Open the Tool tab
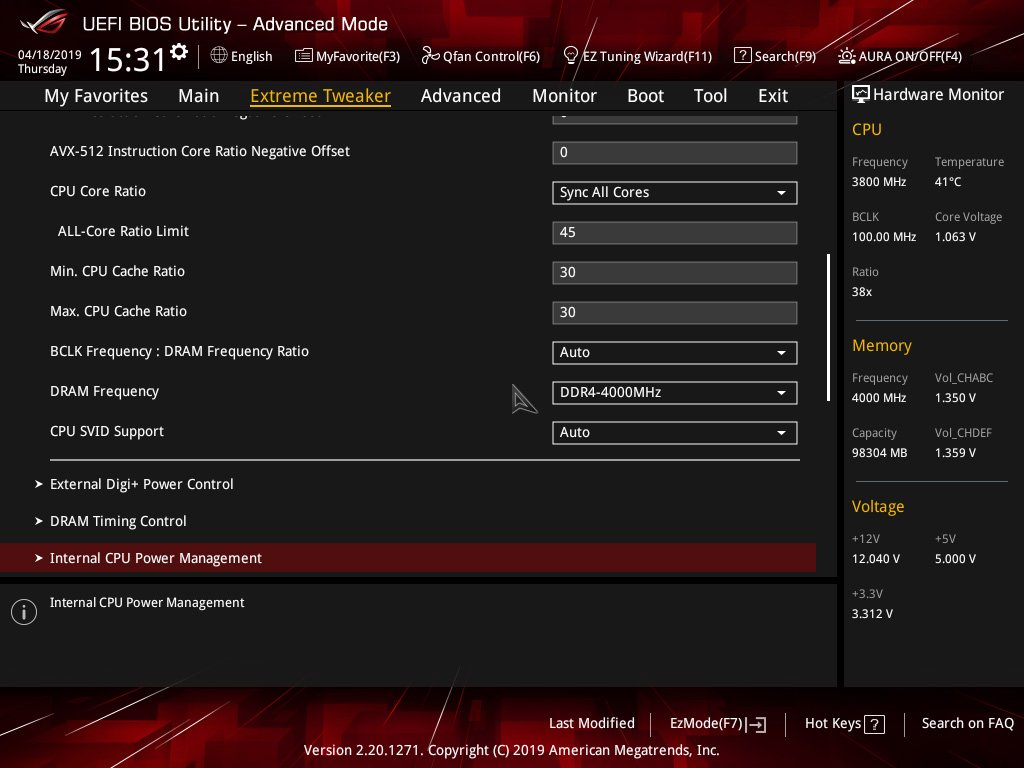 711,95
